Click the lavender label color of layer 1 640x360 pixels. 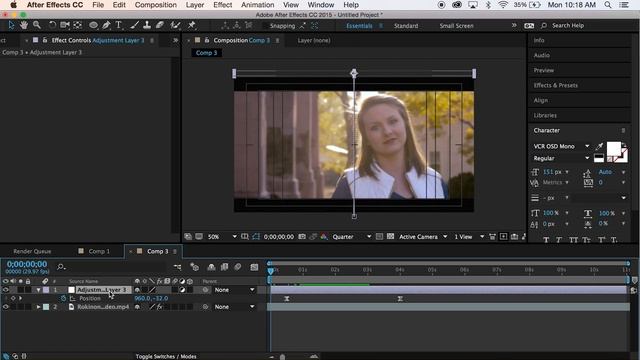[x=46, y=290]
